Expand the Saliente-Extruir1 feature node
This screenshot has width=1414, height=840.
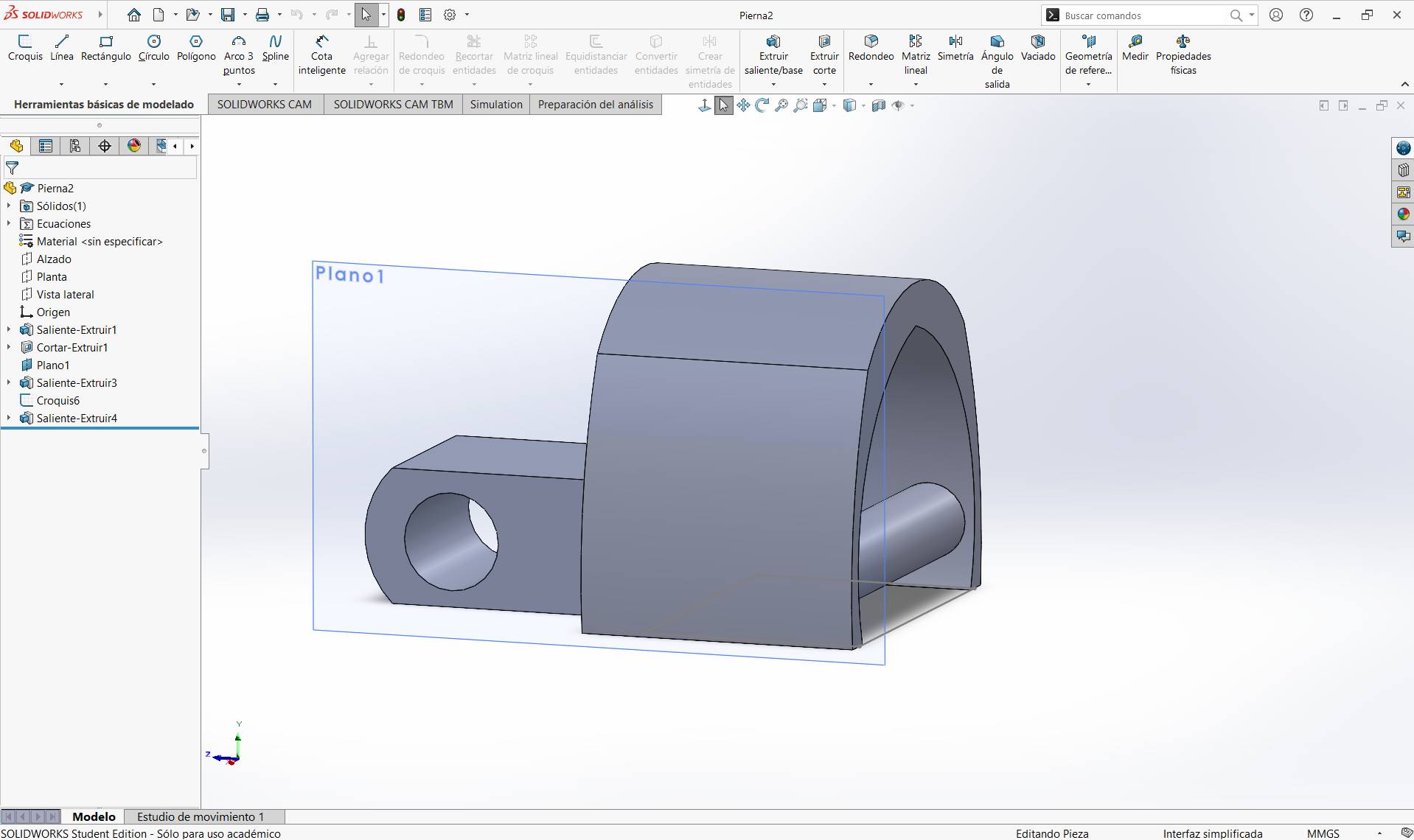coord(9,329)
